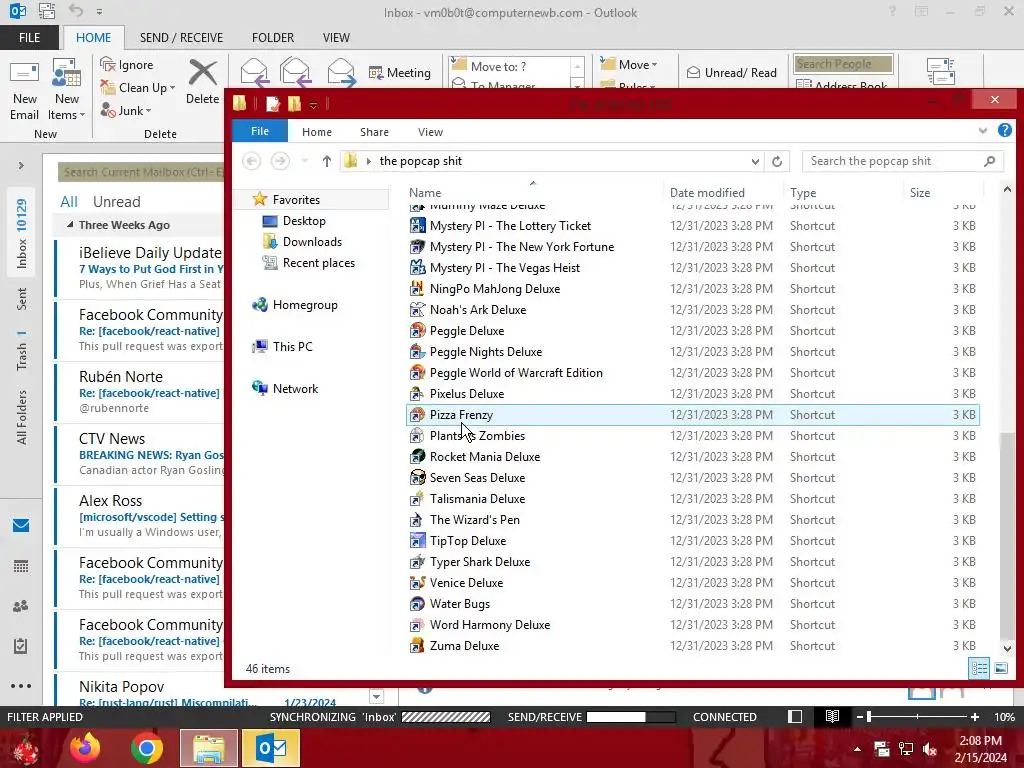Click the Outlook zoom in plus button

pyautogui.click(x=974, y=717)
